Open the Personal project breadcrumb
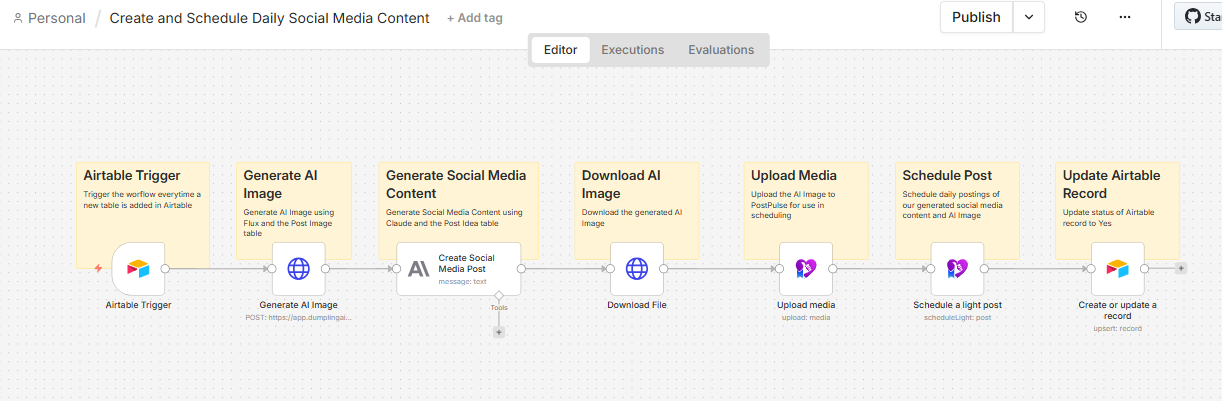 [49, 18]
